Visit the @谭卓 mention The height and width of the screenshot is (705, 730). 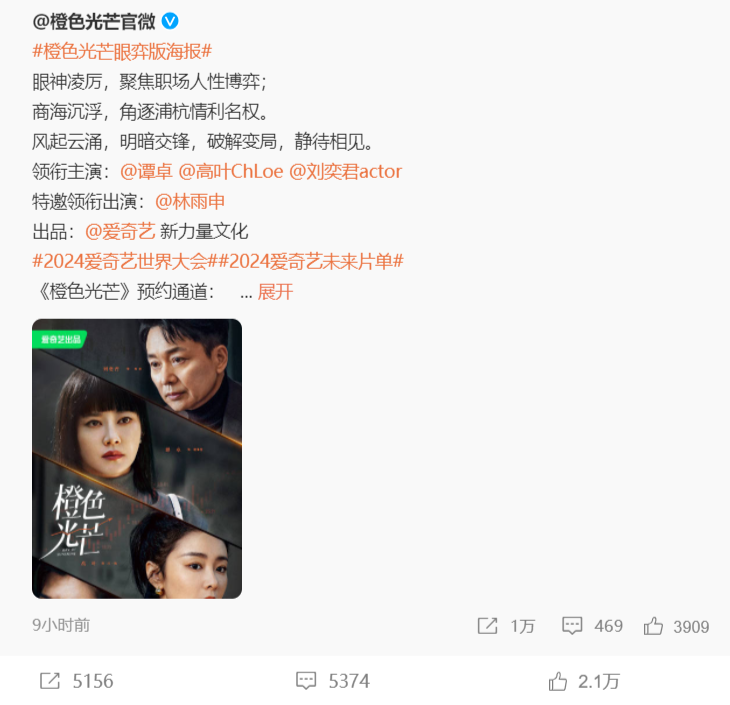[x=146, y=172]
